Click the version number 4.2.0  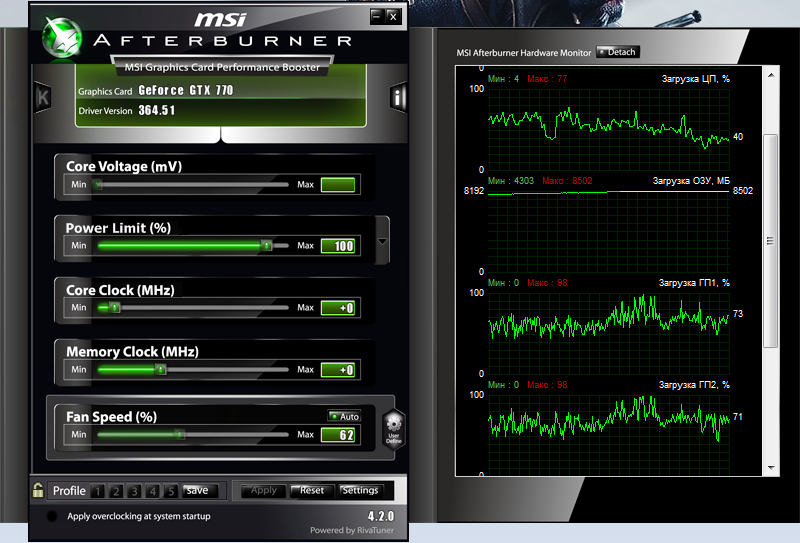pyautogui.click(x=381, y=516)
